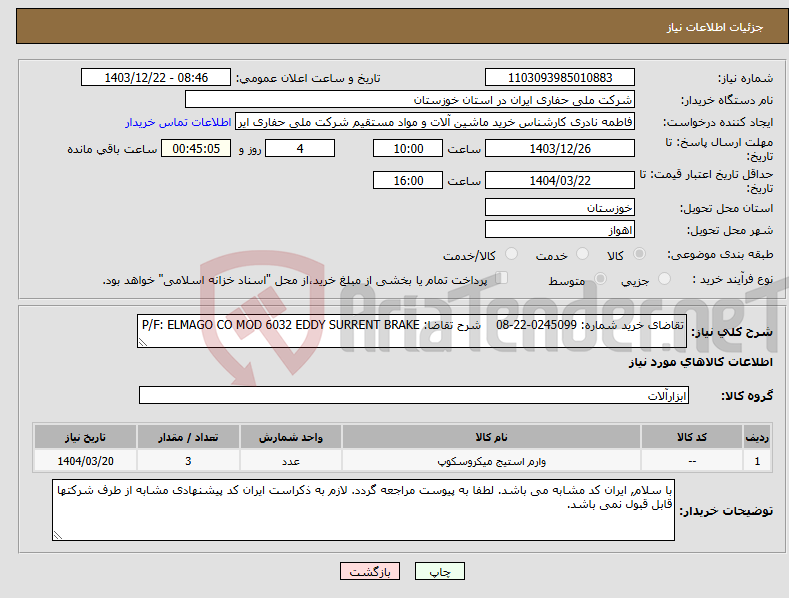Image resolution: width=789 pixels, height=598 pixels.
Task: Click the ردیف column header
Action: pyautogui.click(x=757, y=437)
